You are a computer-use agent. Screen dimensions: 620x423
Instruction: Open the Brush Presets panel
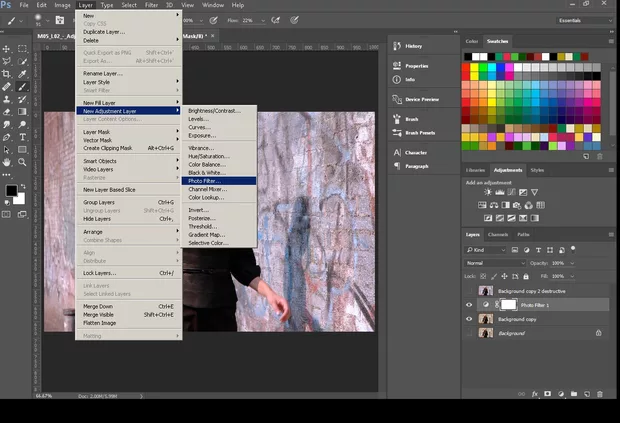click(x=420, y=132)
